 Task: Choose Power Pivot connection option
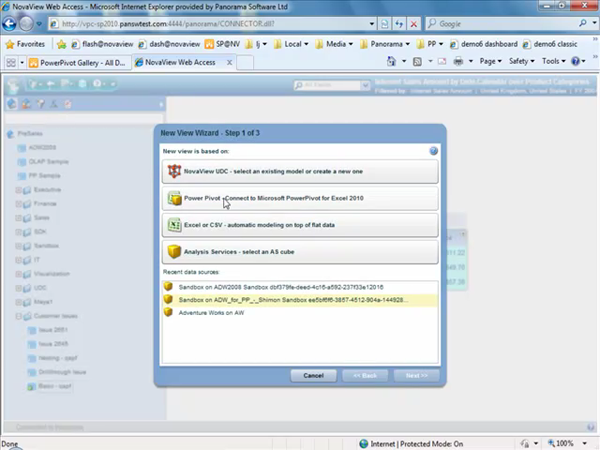click(300, 198)
